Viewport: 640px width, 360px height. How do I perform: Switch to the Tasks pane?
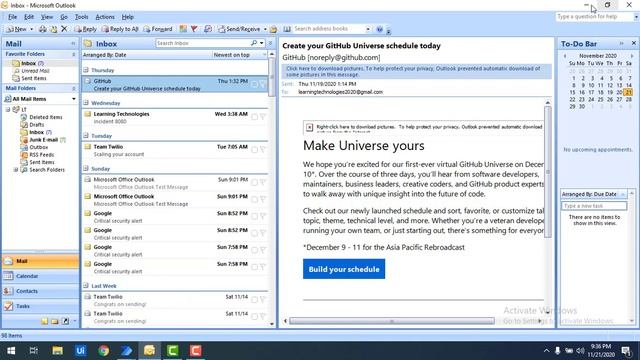(40, 306)
